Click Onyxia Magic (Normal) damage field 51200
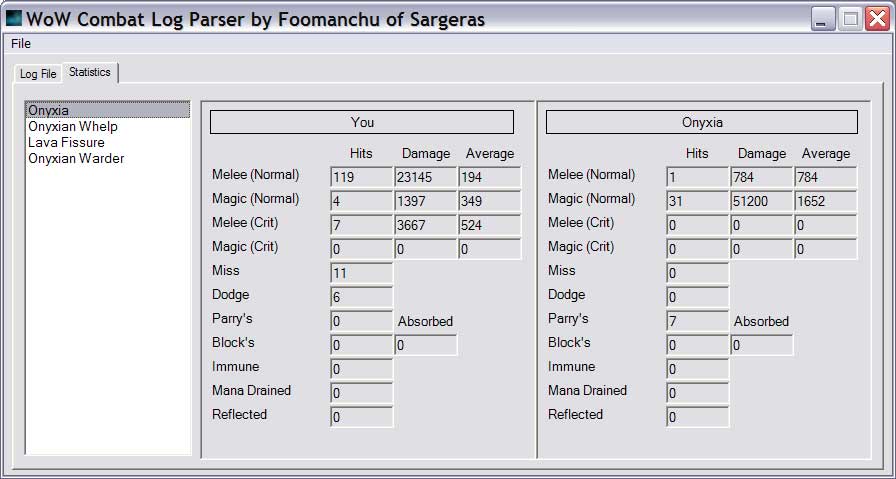This screenshot has width=896, height=479. tap(762, 201)
